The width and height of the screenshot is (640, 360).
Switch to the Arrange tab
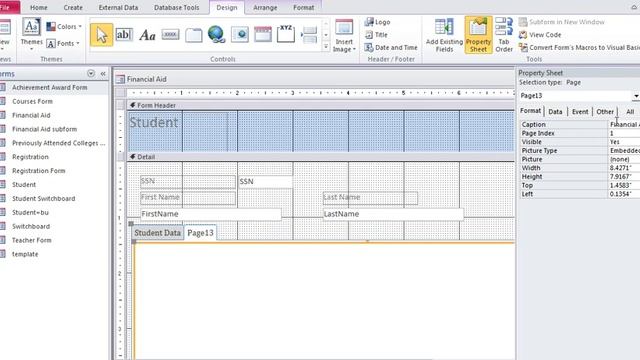click(265, 7)
